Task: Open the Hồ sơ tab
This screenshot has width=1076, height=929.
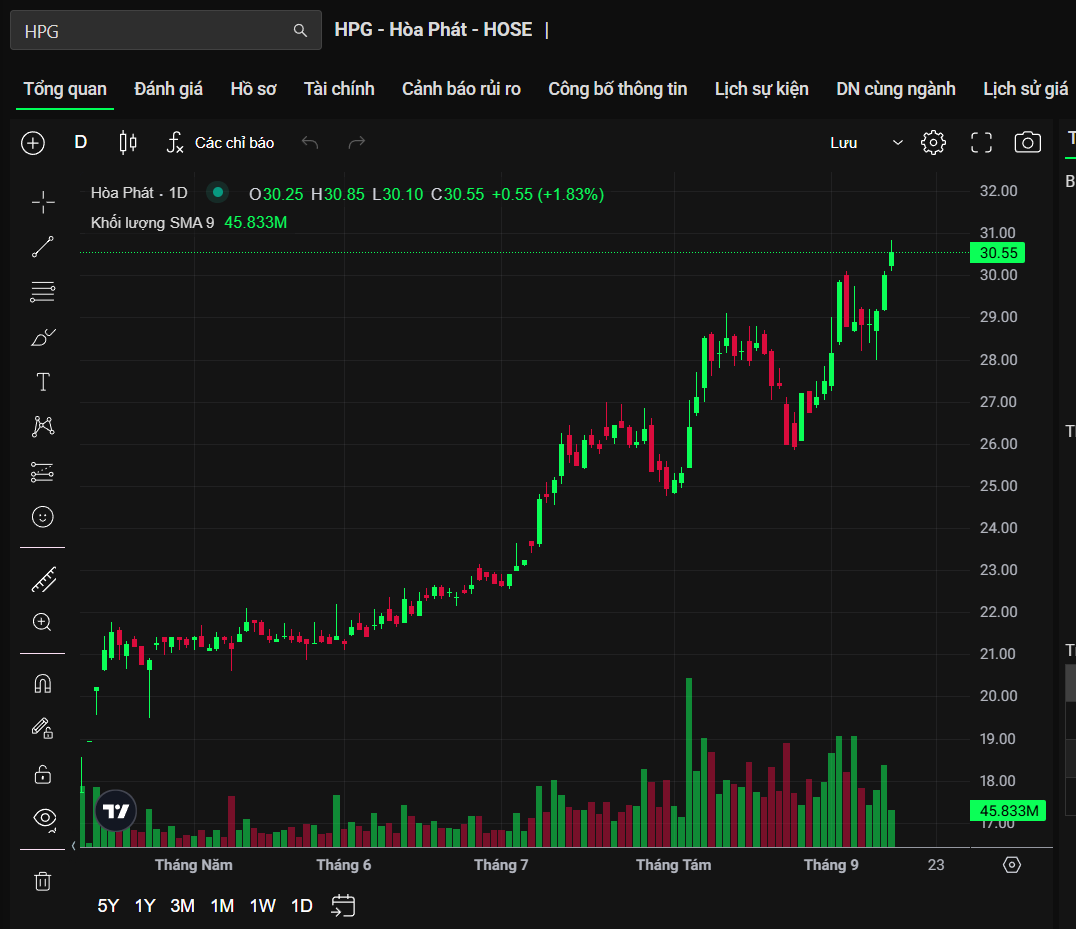Action: pos(253,89)
